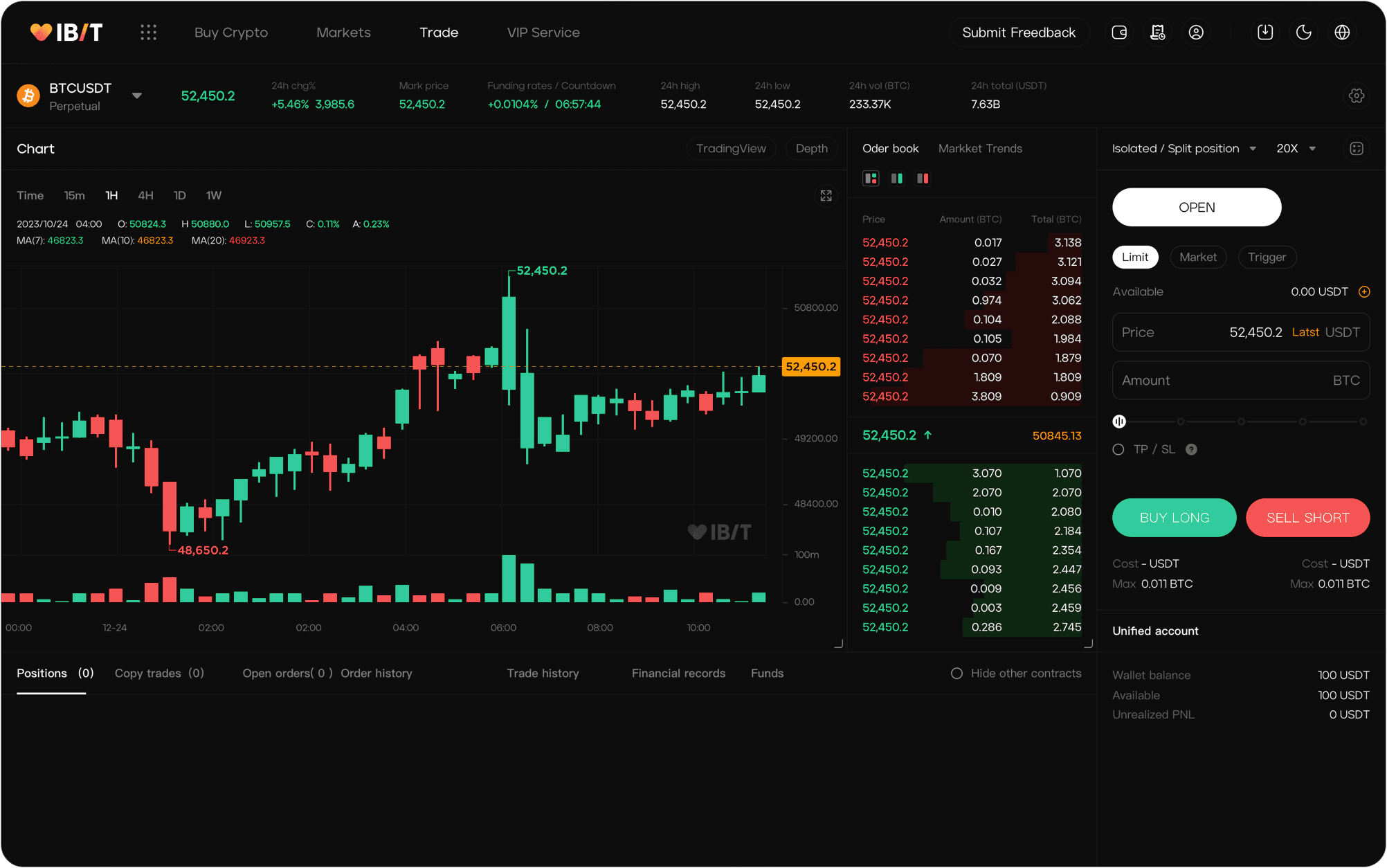This screenshot has height=868, width=1387.
Task: Check Hide other contracts
Action: [957, 673]
